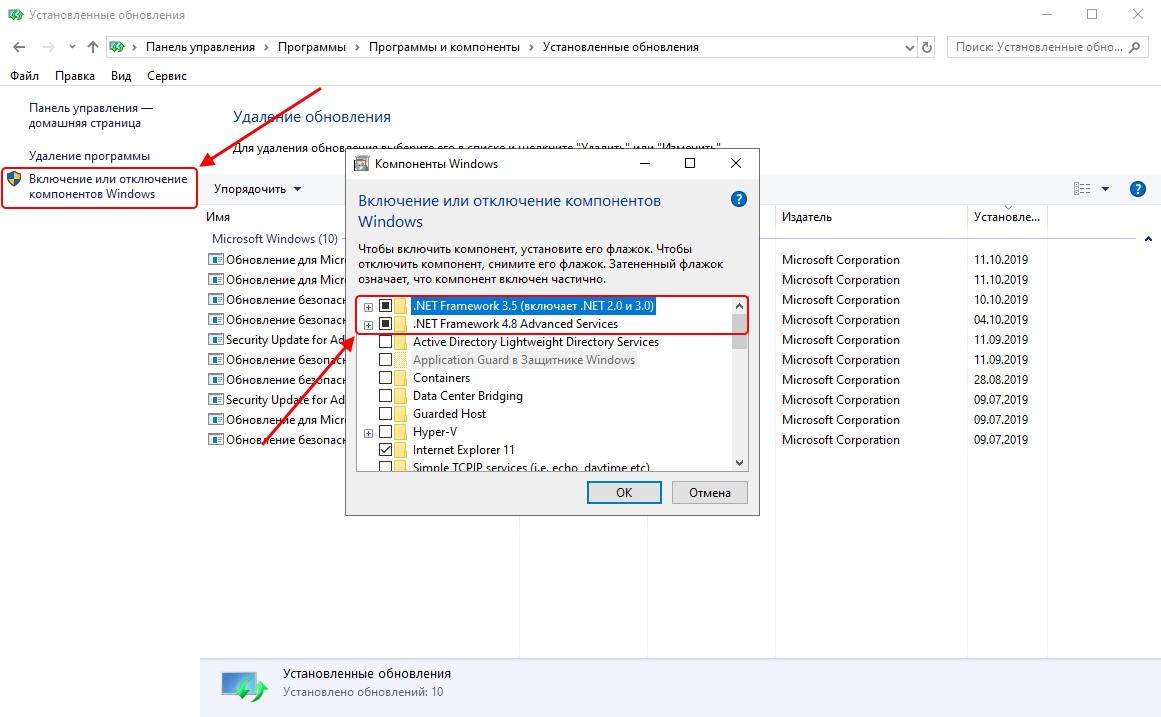The image size is (1161, 717).
Task: Click the view layout icon in toolbar
Action: [x=1082, y=189]
